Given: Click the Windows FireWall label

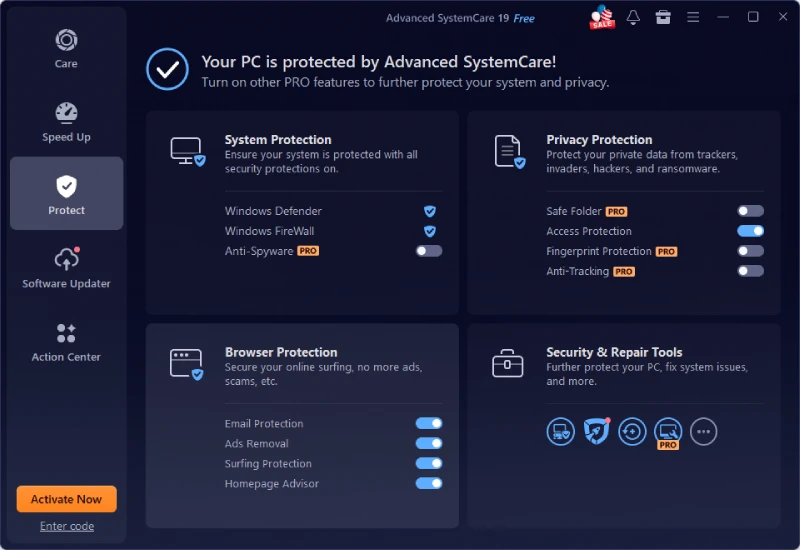Looking at the screenshot, I should [x=269, y=231].
